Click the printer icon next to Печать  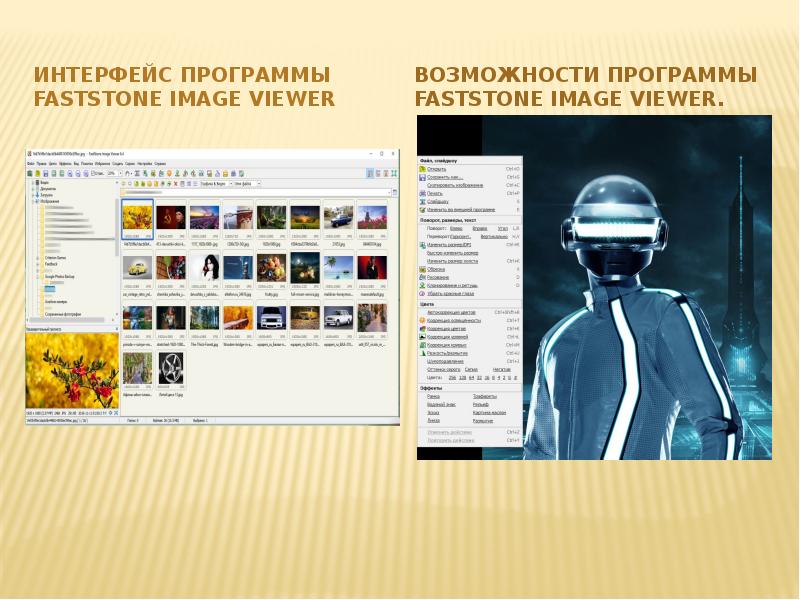(x=422, y=193)
